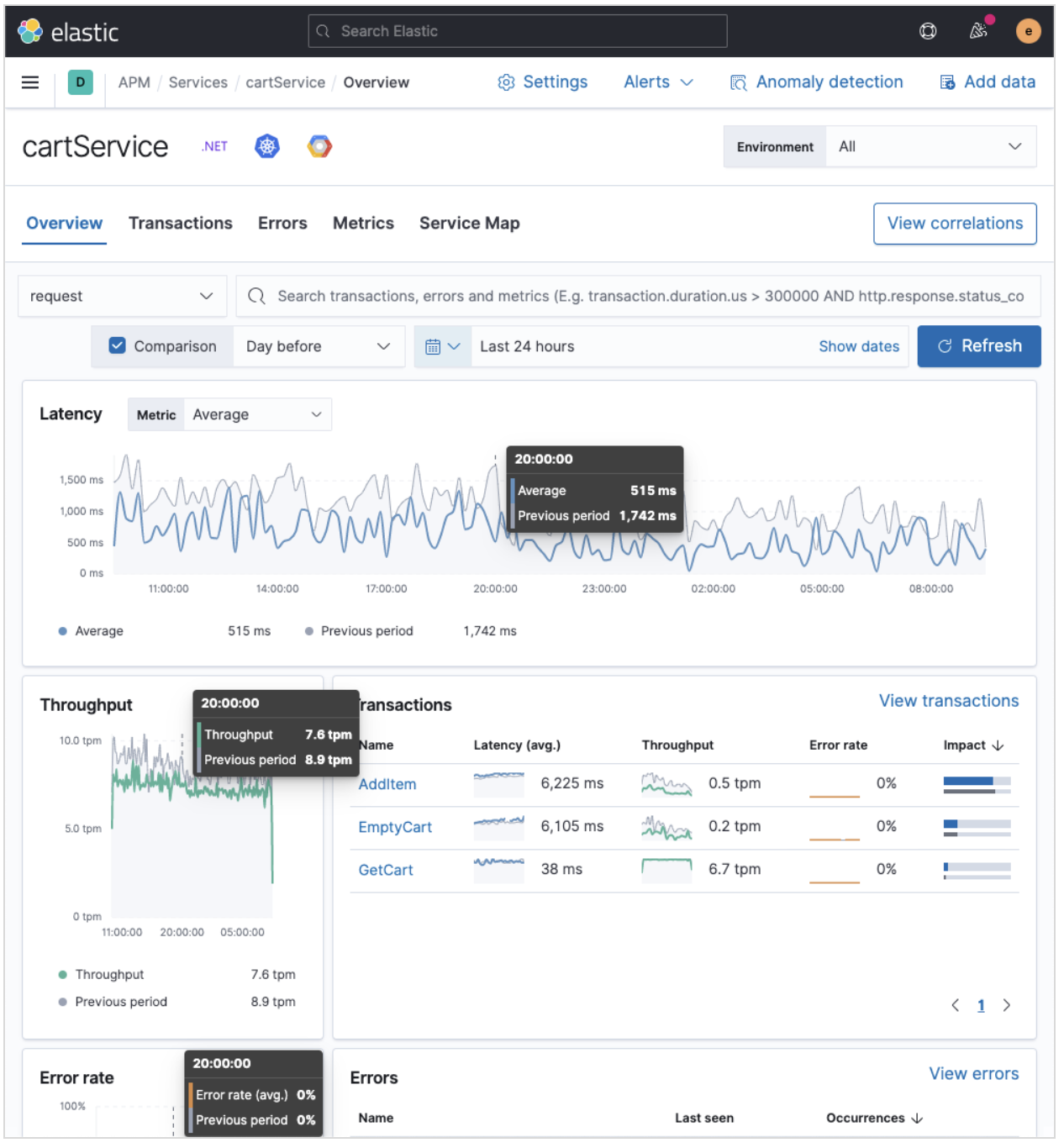Click the Add data icon
Screen dimensions: 1064x1148
pyautogui.click(x=949, y=82)
